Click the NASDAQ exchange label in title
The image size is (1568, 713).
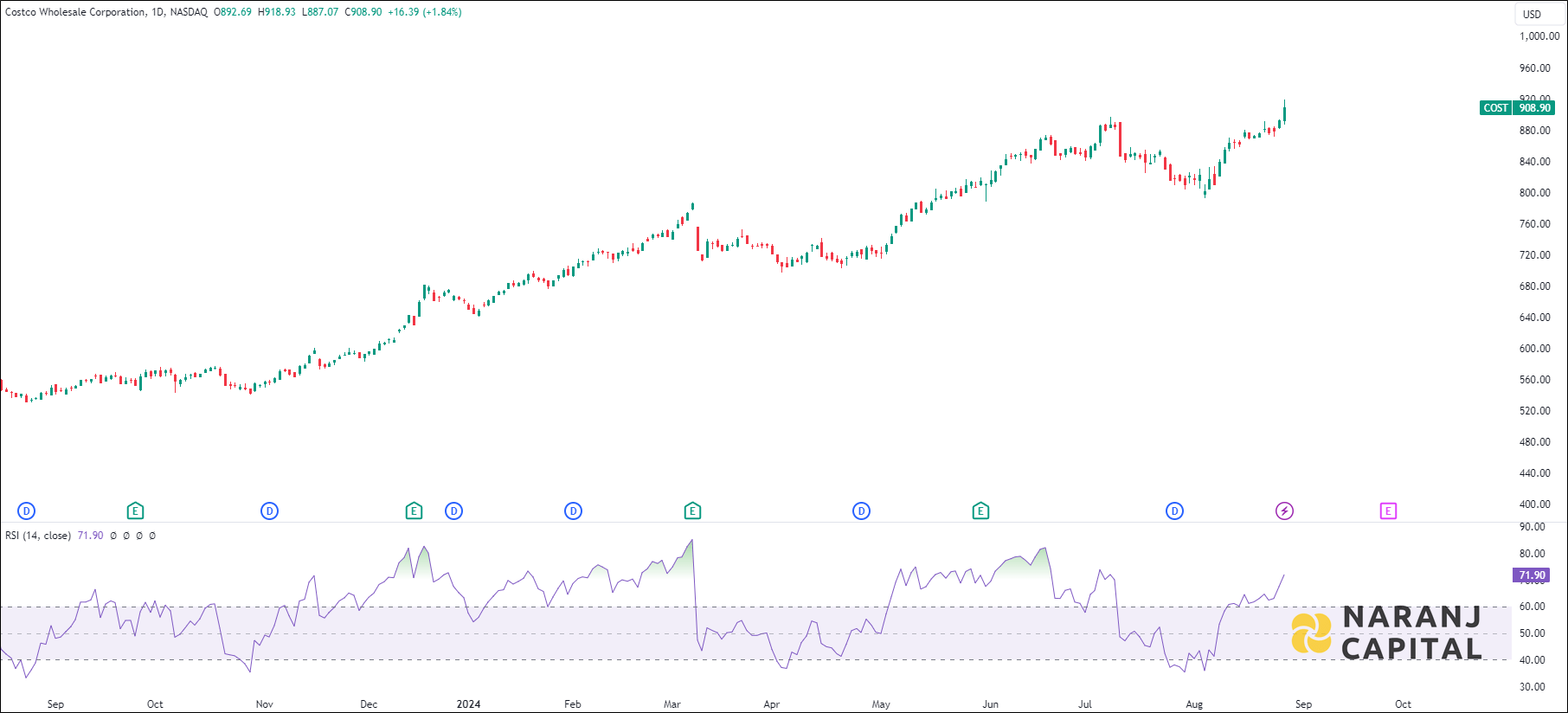(189, 12)
